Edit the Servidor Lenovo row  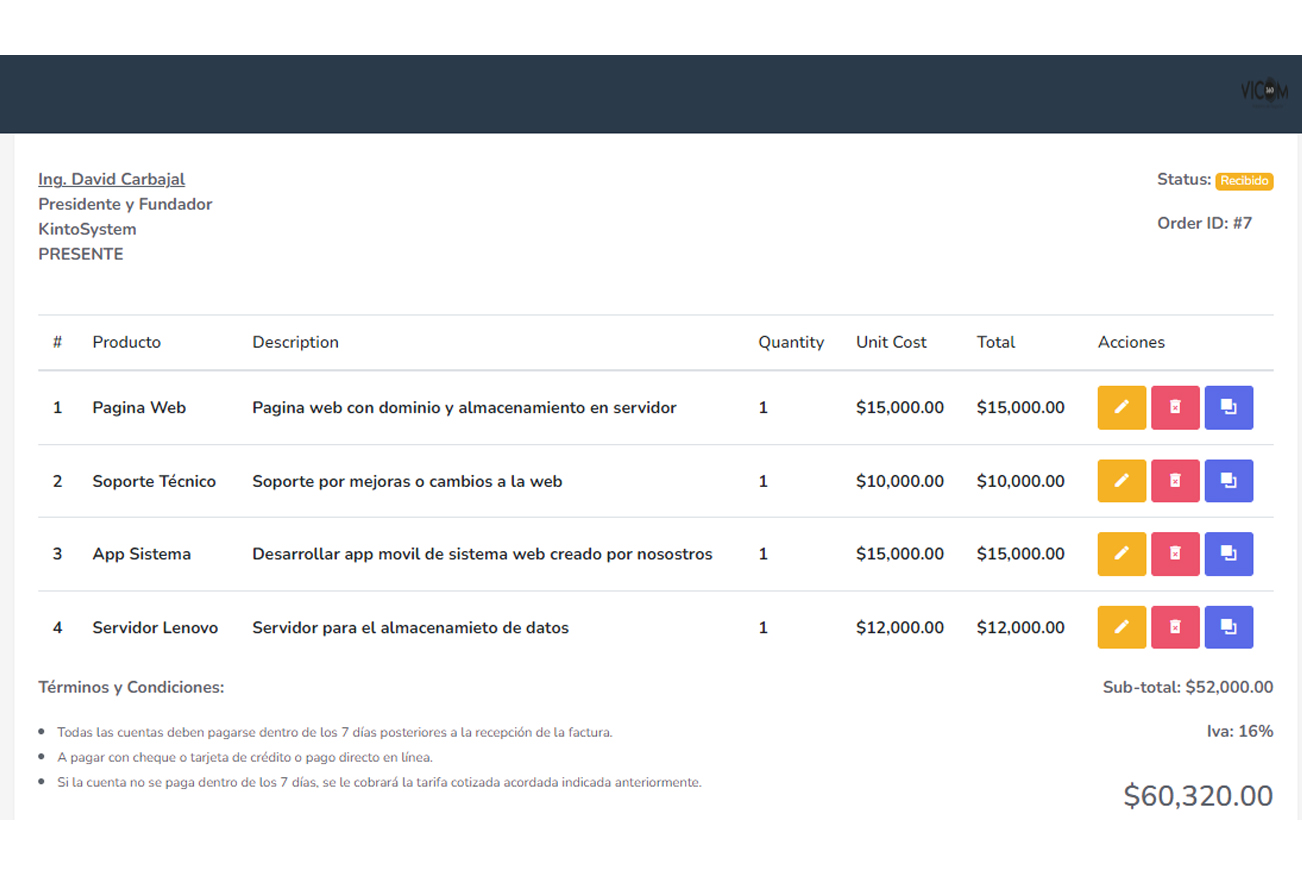click(1121, 628)
